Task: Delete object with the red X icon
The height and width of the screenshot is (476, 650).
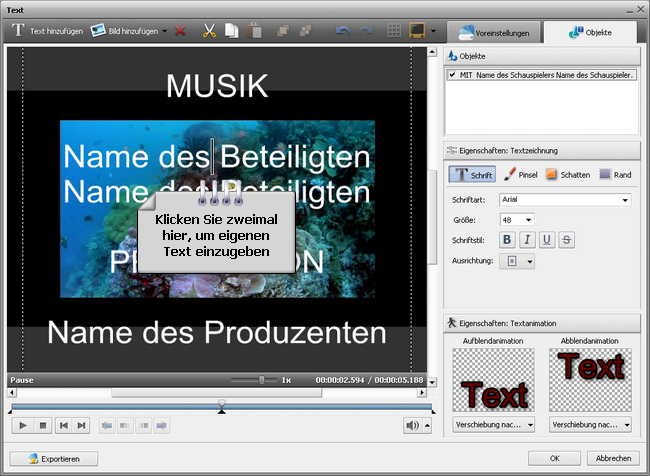Action: click(180, 31)
